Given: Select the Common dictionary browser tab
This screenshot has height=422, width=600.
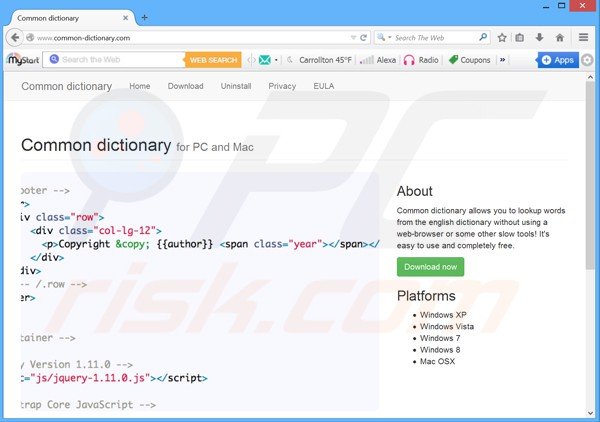Looking at the screenshot, I should point(73,18).
